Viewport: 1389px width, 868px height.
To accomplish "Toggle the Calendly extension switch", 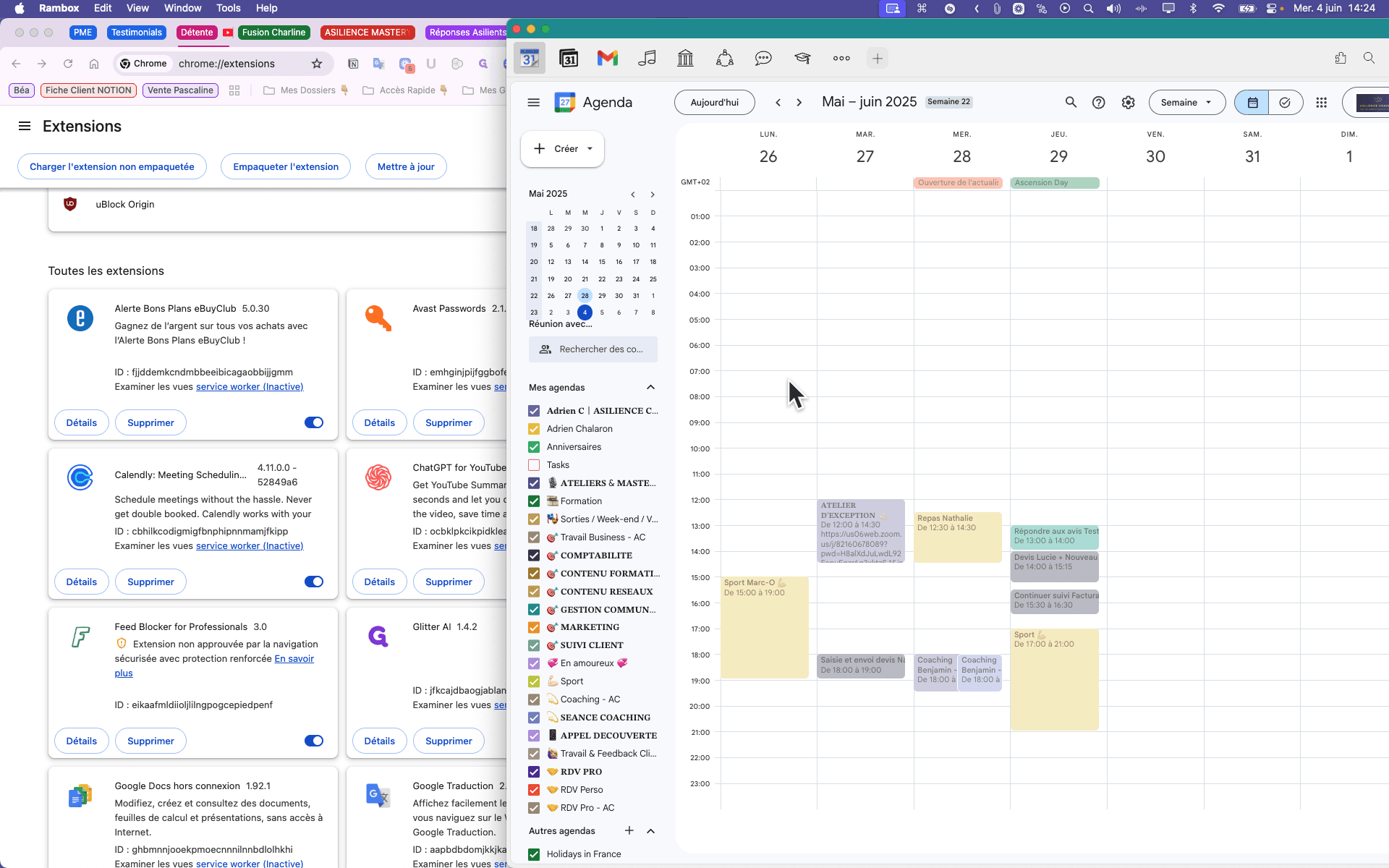I will [314, 582].
